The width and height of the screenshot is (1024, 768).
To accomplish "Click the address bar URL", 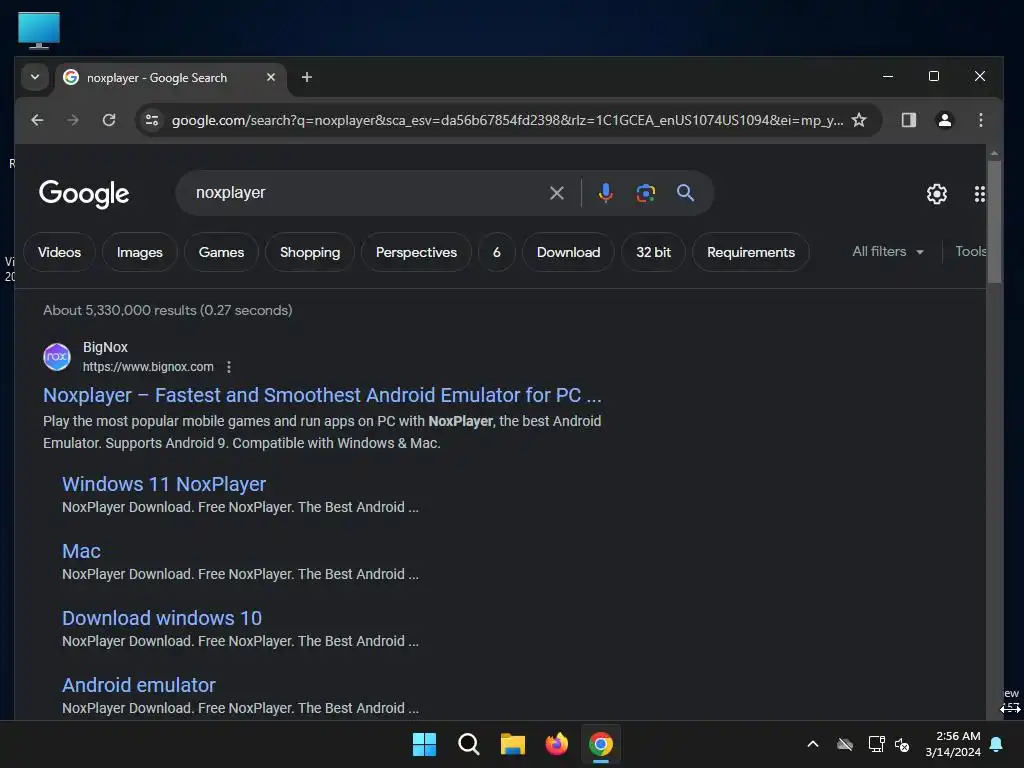I will (x=507, y=120).
